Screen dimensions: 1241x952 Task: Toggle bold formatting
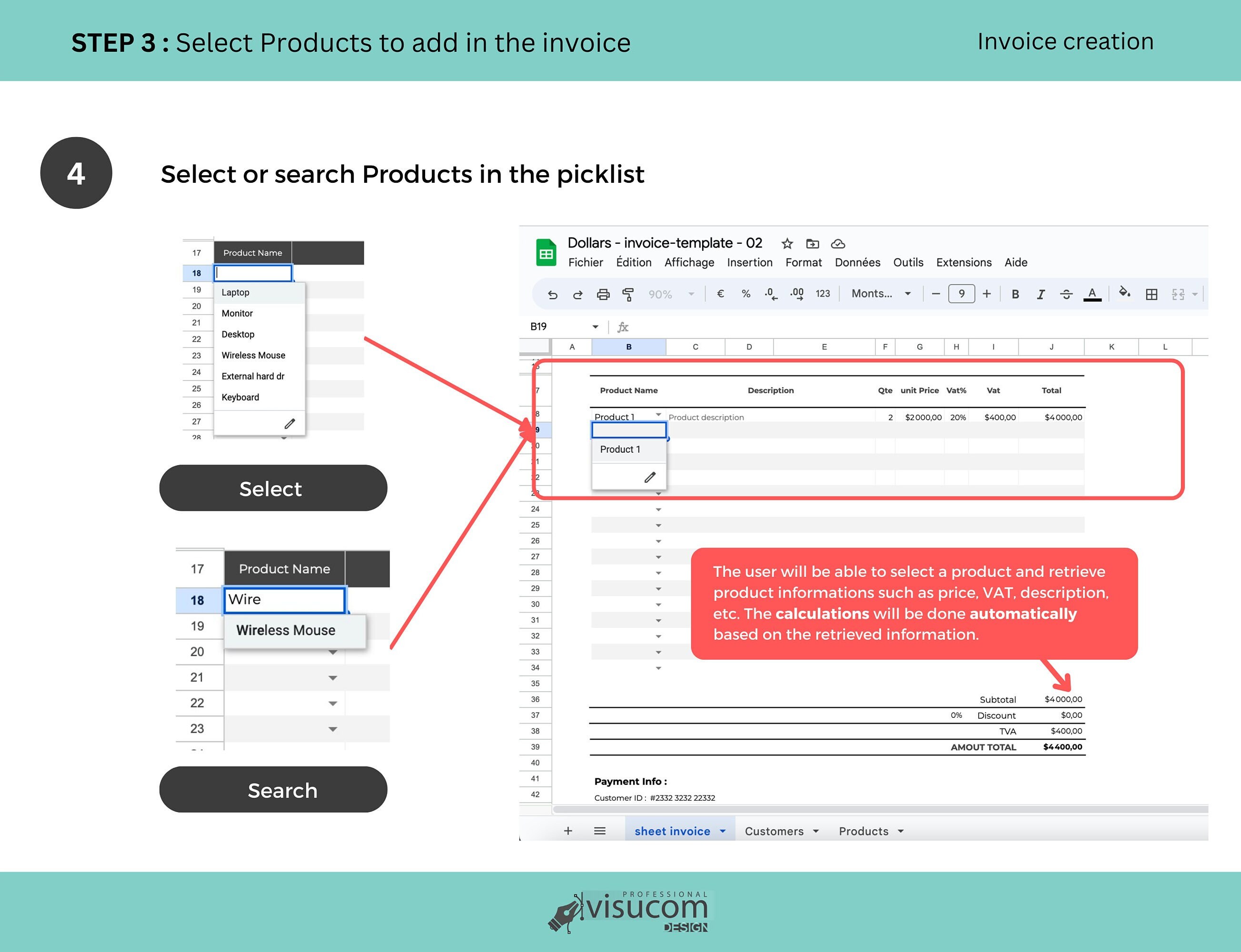coord(1015,294)
